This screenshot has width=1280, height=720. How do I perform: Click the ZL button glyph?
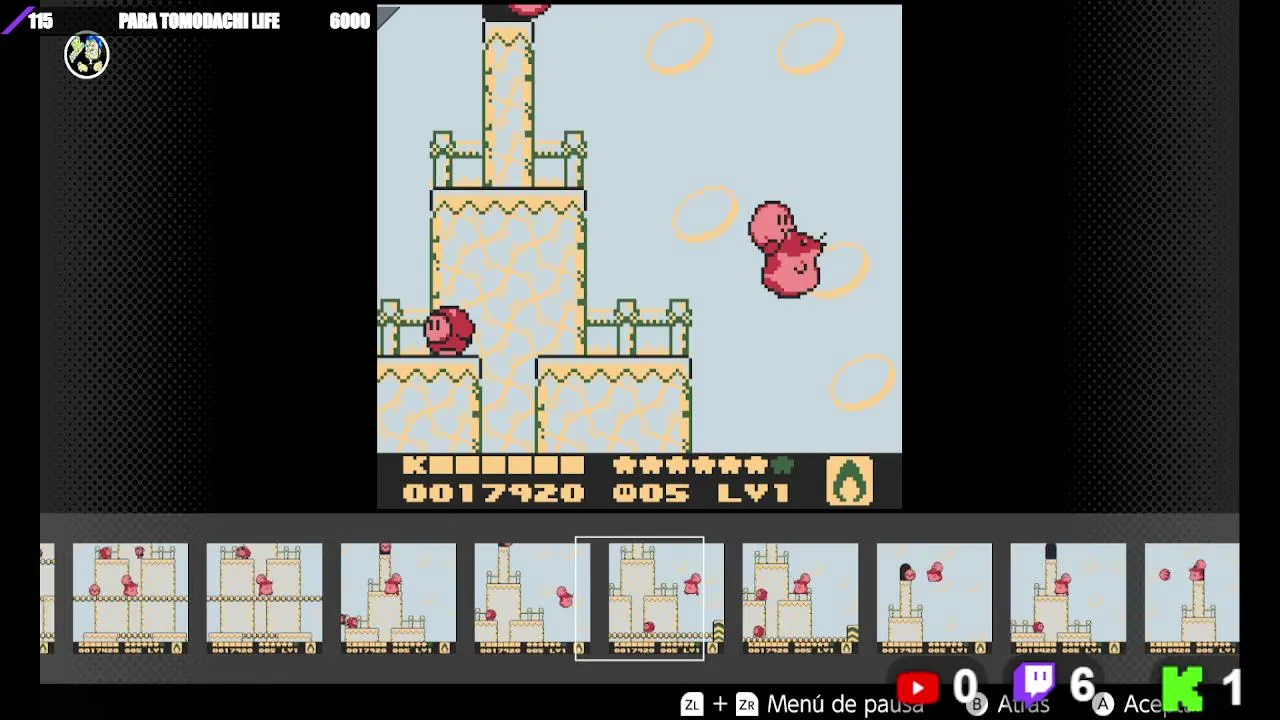(x=692, y=704)
